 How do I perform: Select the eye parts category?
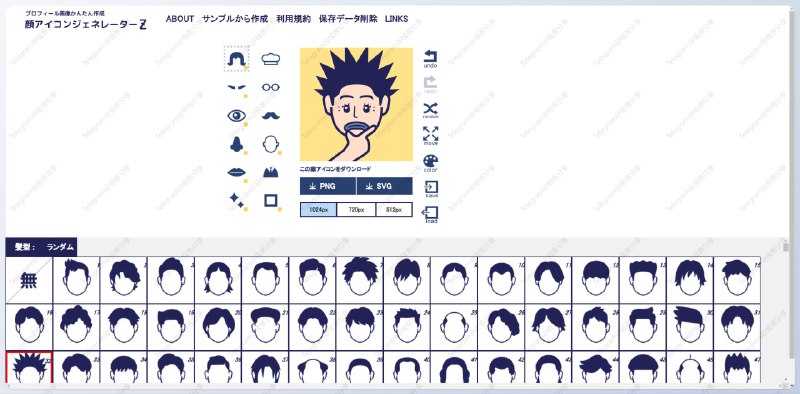point(236,116)
